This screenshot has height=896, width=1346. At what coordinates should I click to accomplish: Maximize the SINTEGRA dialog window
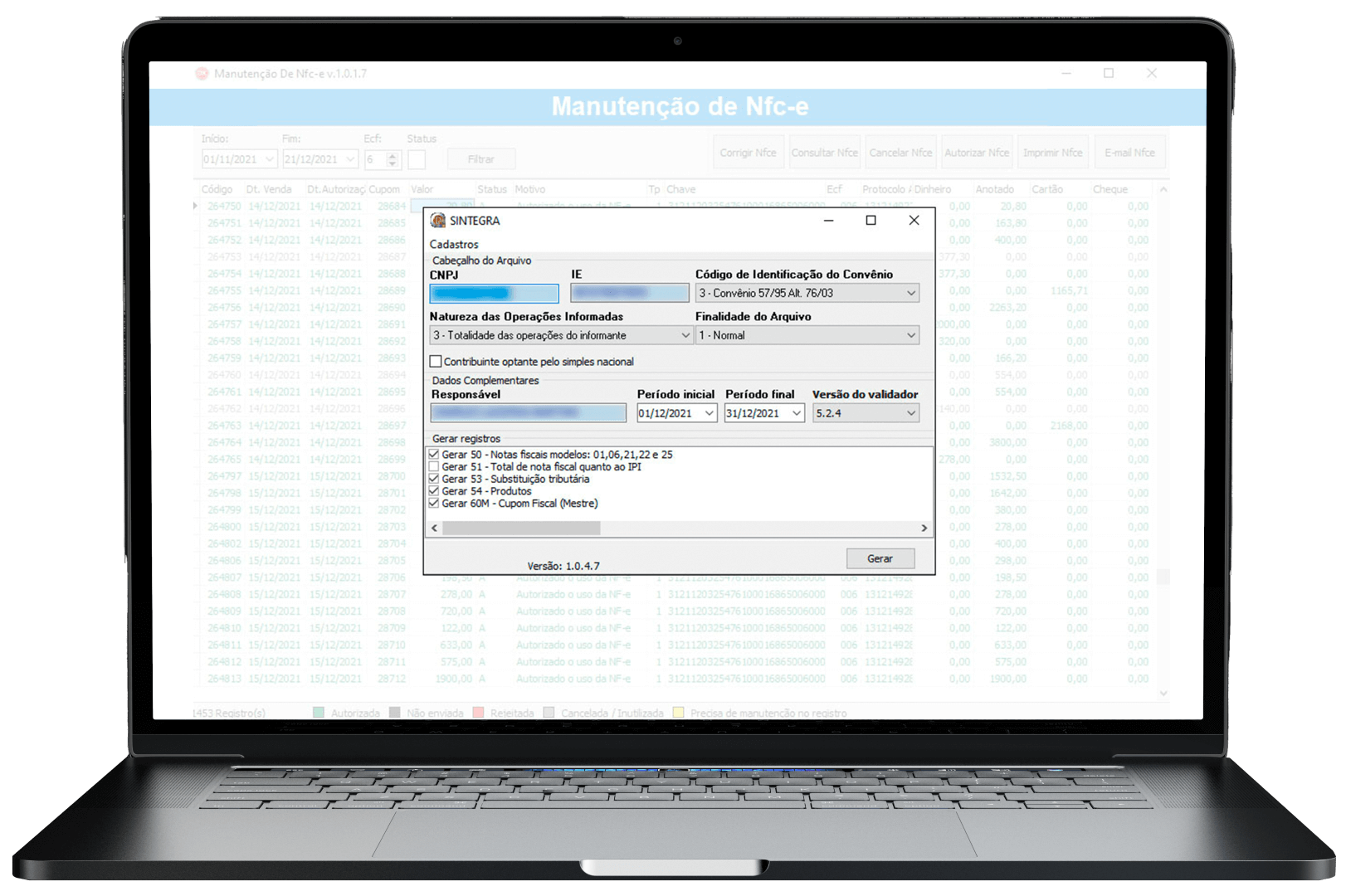[871, 221]
